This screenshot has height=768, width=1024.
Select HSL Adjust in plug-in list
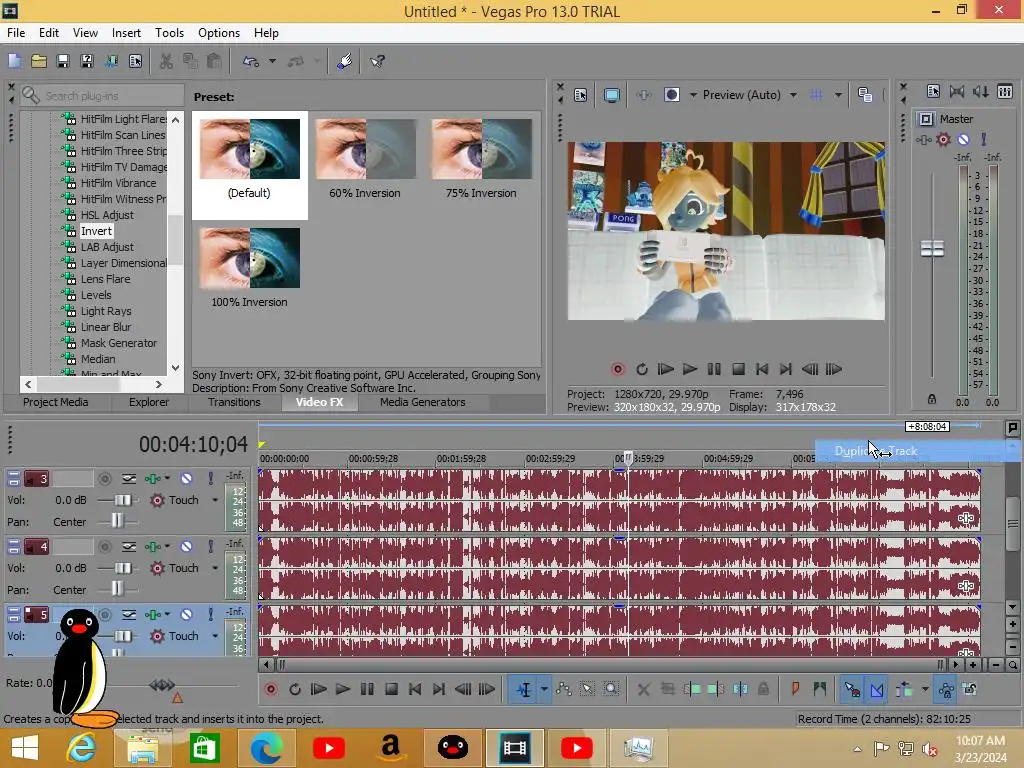pos(107,215)
